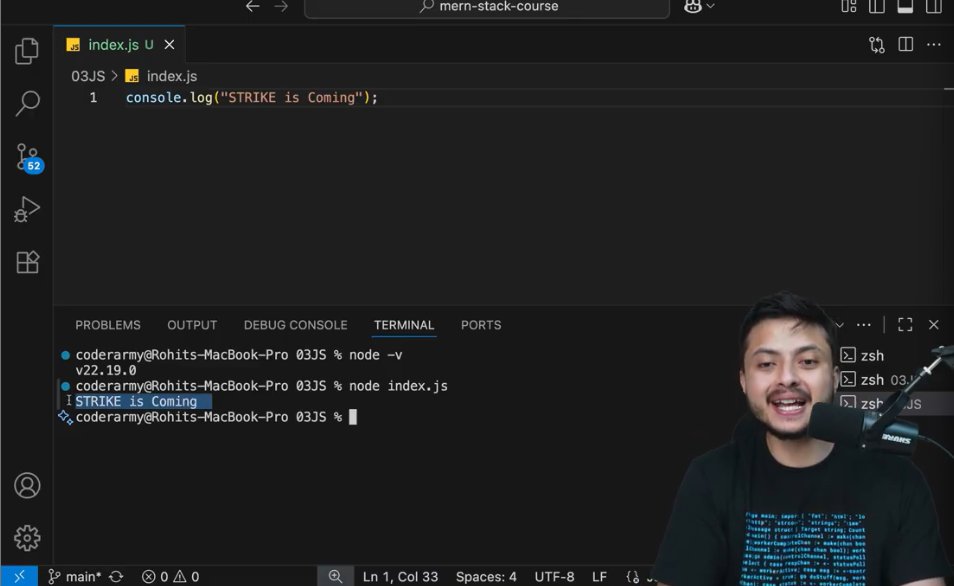Open the Accounts menu icon
Screen dimensions: 954x586
coord(27,485)
